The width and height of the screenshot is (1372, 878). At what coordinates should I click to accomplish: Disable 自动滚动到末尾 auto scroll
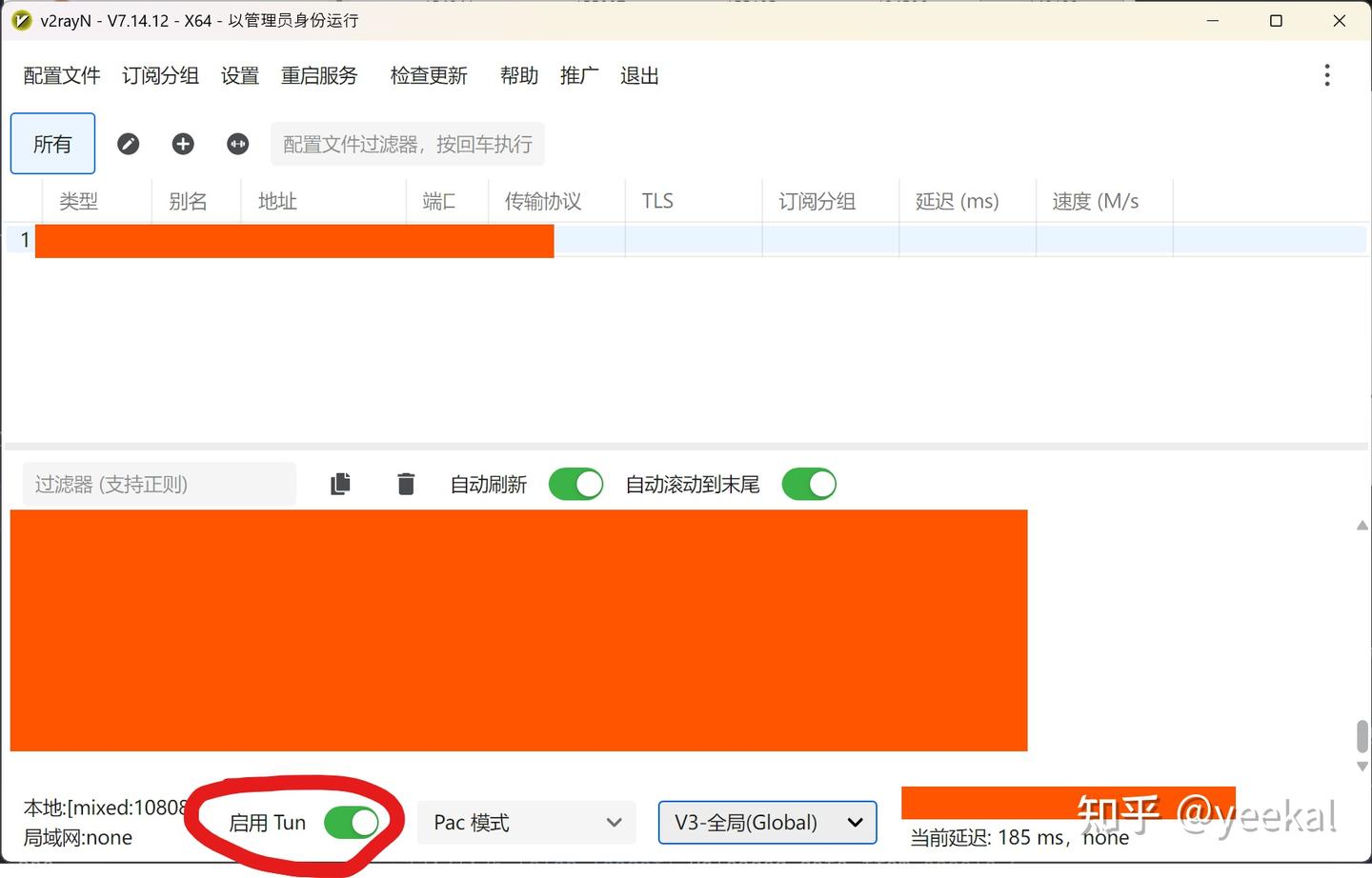tap(809, 484)
